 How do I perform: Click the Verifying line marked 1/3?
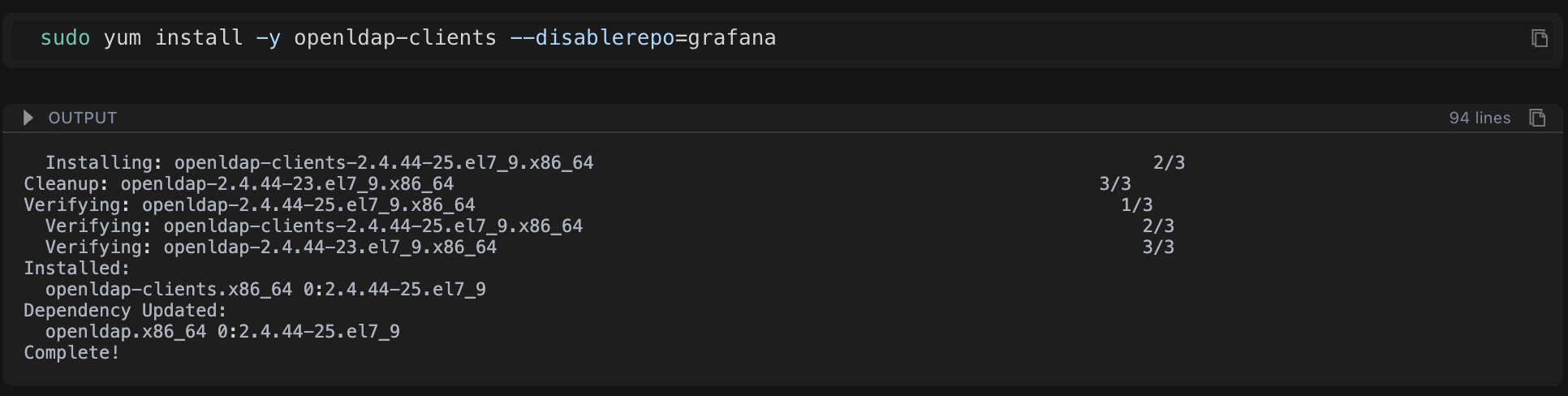249,205
